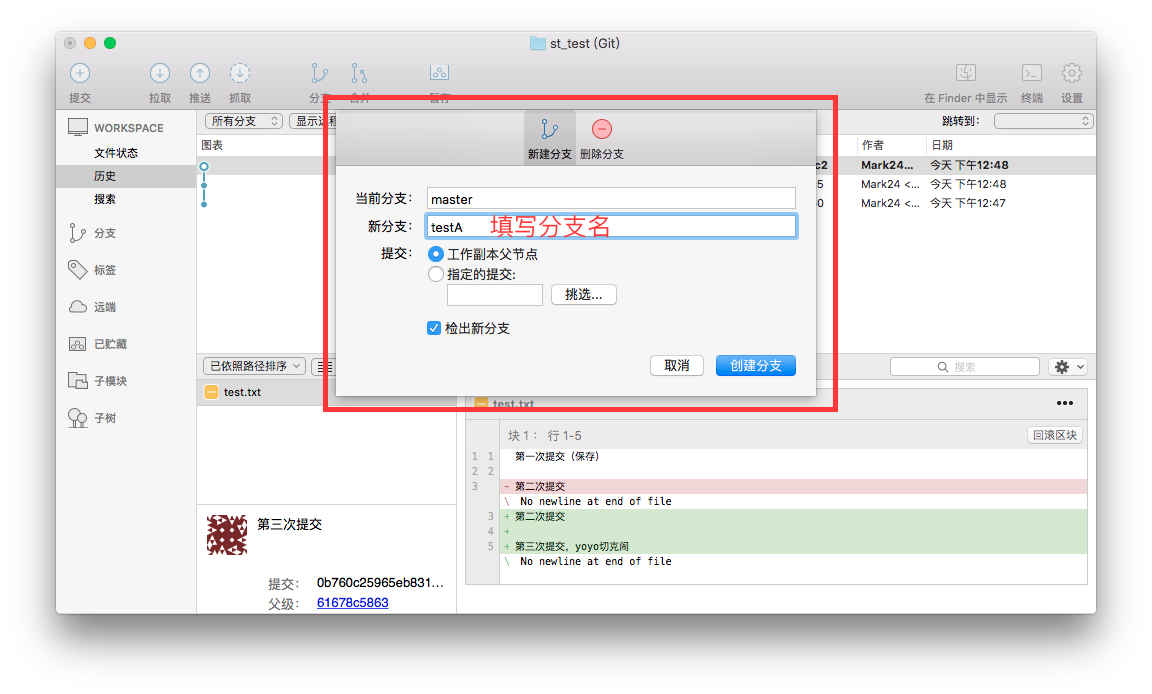Click 在 Finder 中显示 toolbar icon
This screenshot has width=1152, height=694.
[965, 74]
